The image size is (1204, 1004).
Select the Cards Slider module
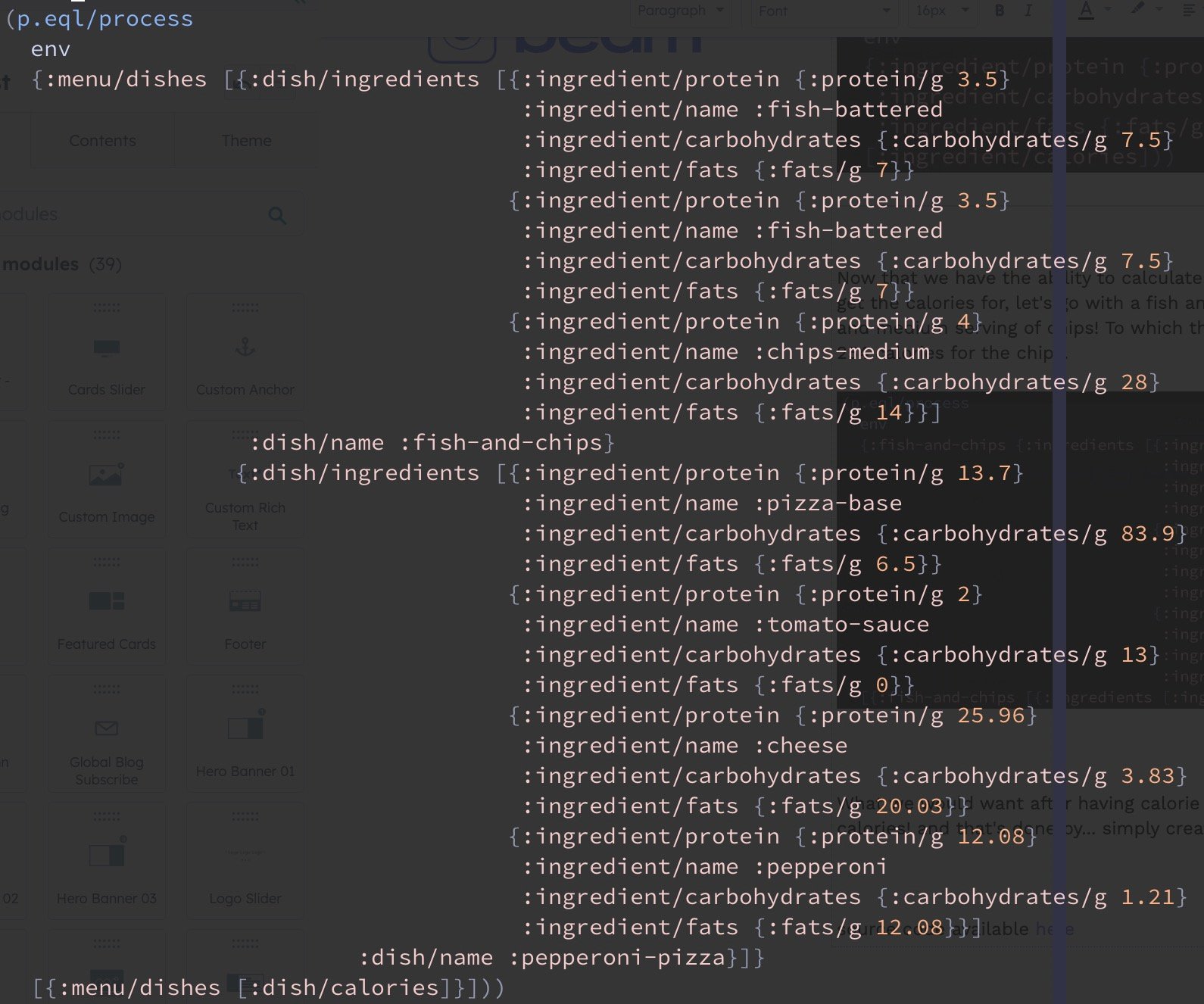[107, 352]
